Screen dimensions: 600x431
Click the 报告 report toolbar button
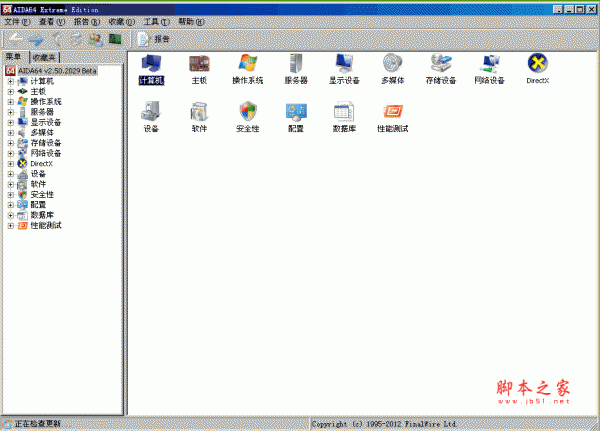click(x=153, y=39)
